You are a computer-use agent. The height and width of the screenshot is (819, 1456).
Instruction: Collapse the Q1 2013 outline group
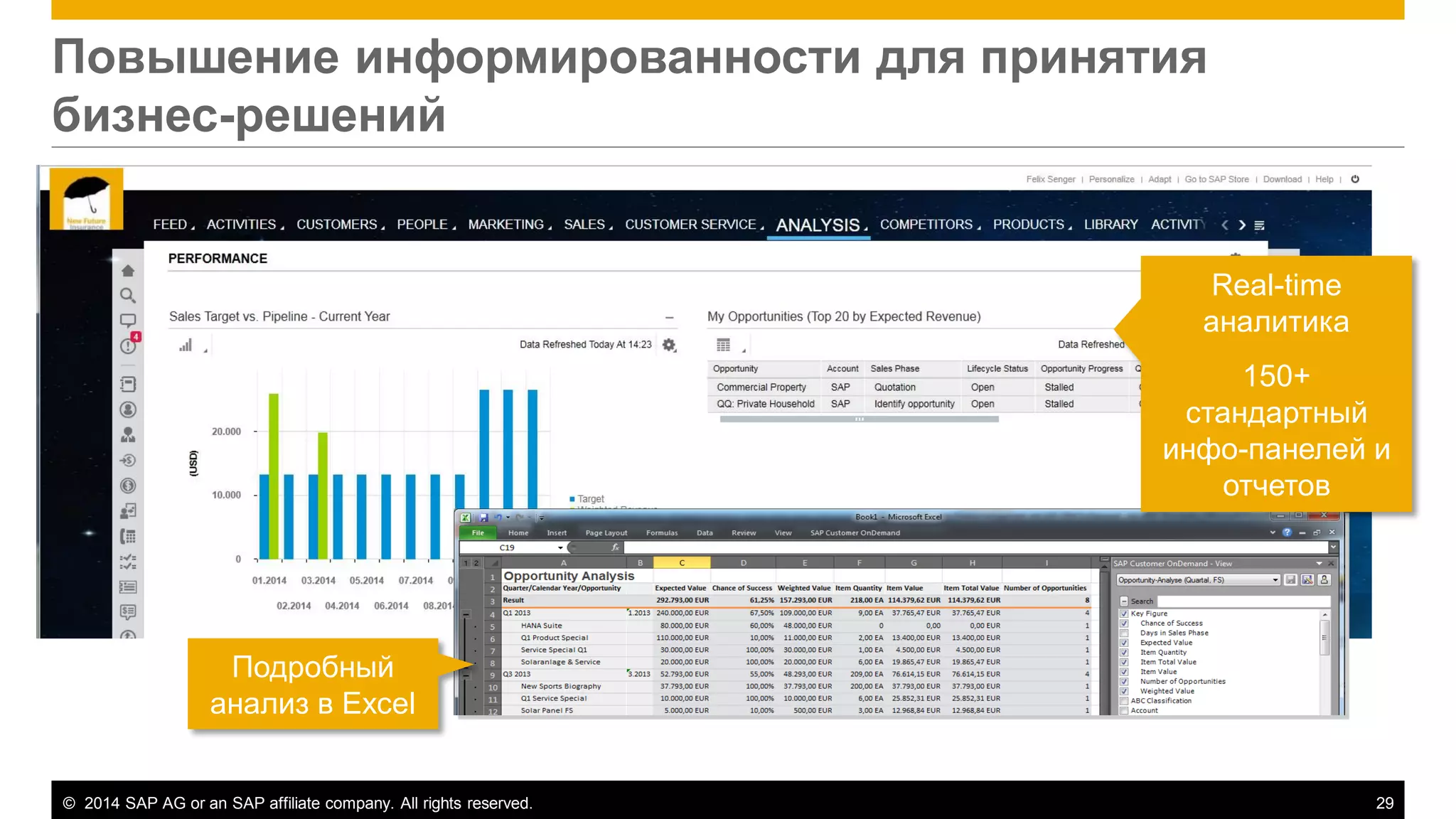click(x=466, y=614)
